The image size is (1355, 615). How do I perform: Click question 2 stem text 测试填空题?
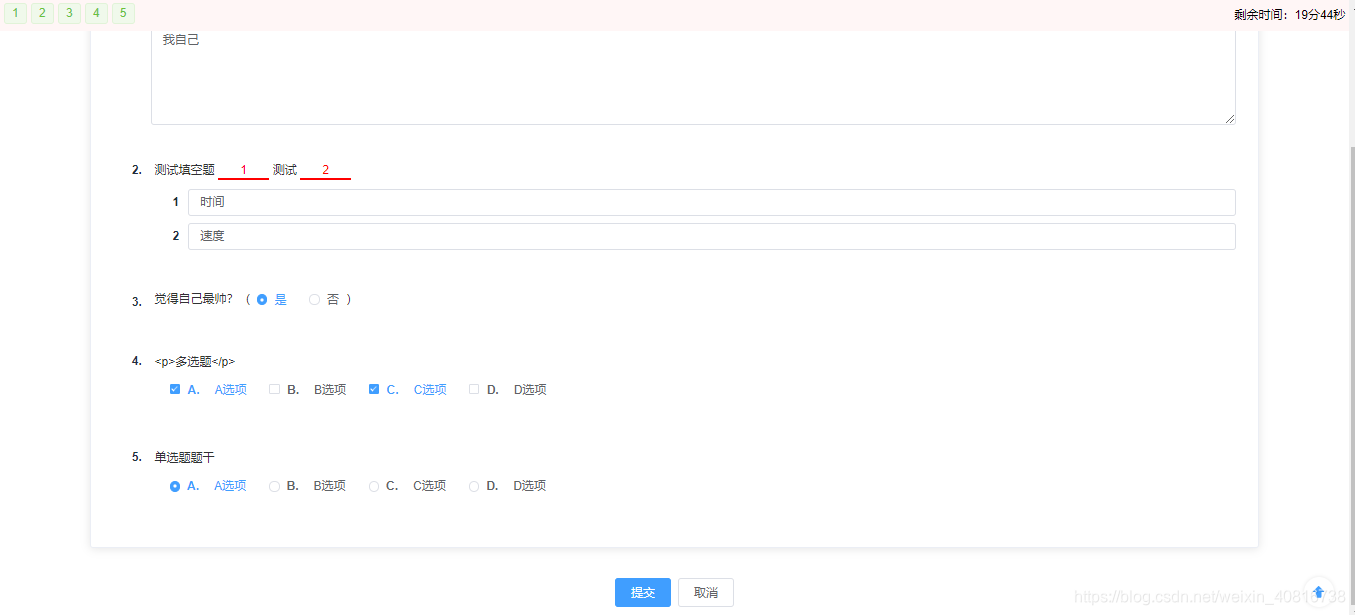184,170
